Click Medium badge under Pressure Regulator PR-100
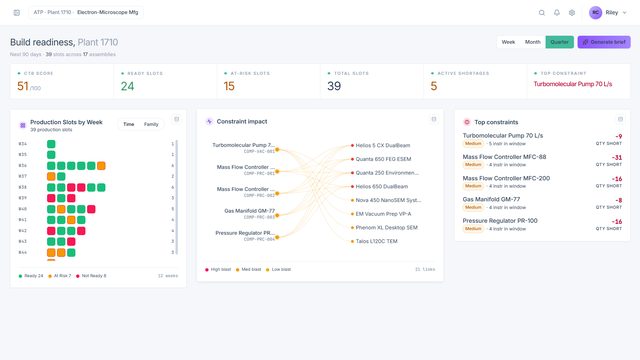 click(473, 229)
